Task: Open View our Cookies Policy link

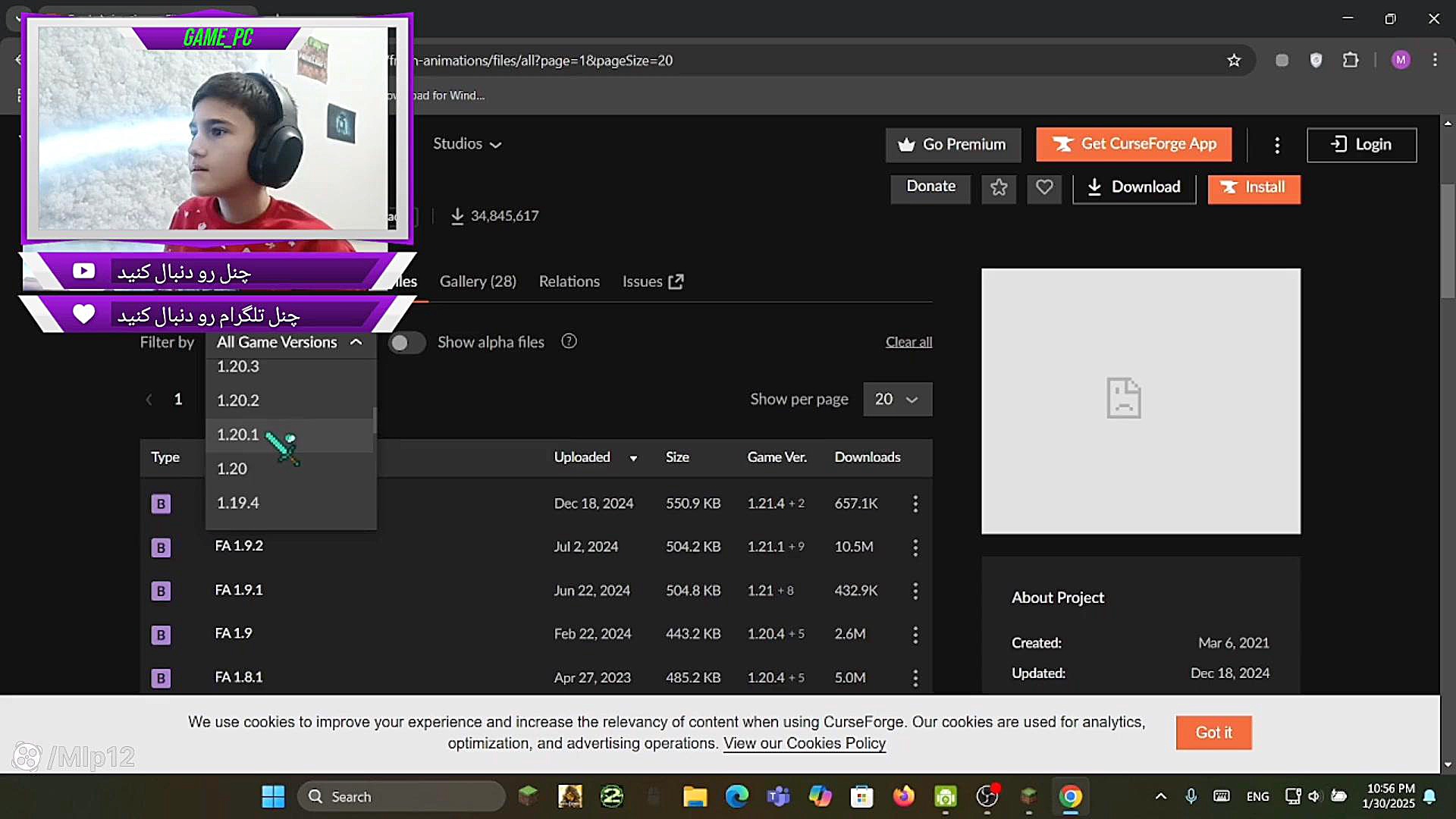Action: point(804,743)
